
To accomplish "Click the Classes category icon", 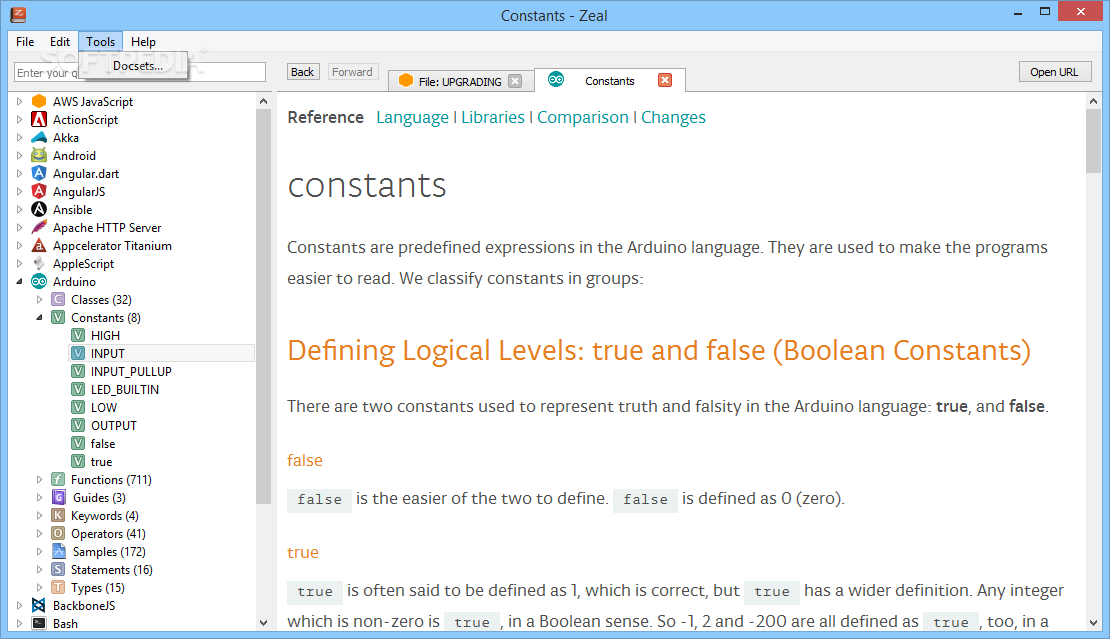I will click(x=58, y=299).
